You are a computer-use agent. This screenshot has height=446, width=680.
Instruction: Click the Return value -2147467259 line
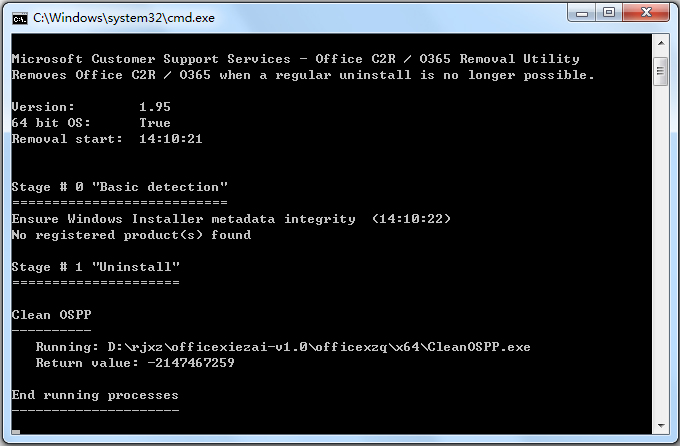pyautogui.click(x=135, y=363)
